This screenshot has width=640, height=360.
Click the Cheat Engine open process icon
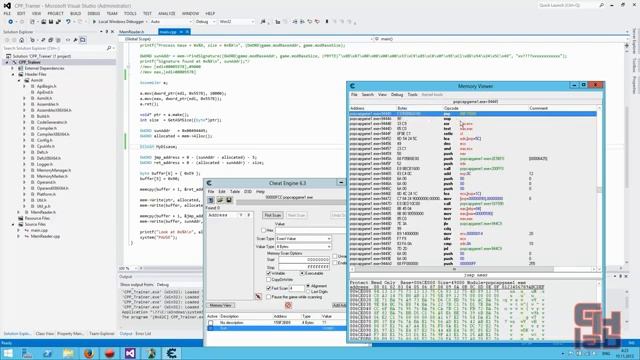211,200
